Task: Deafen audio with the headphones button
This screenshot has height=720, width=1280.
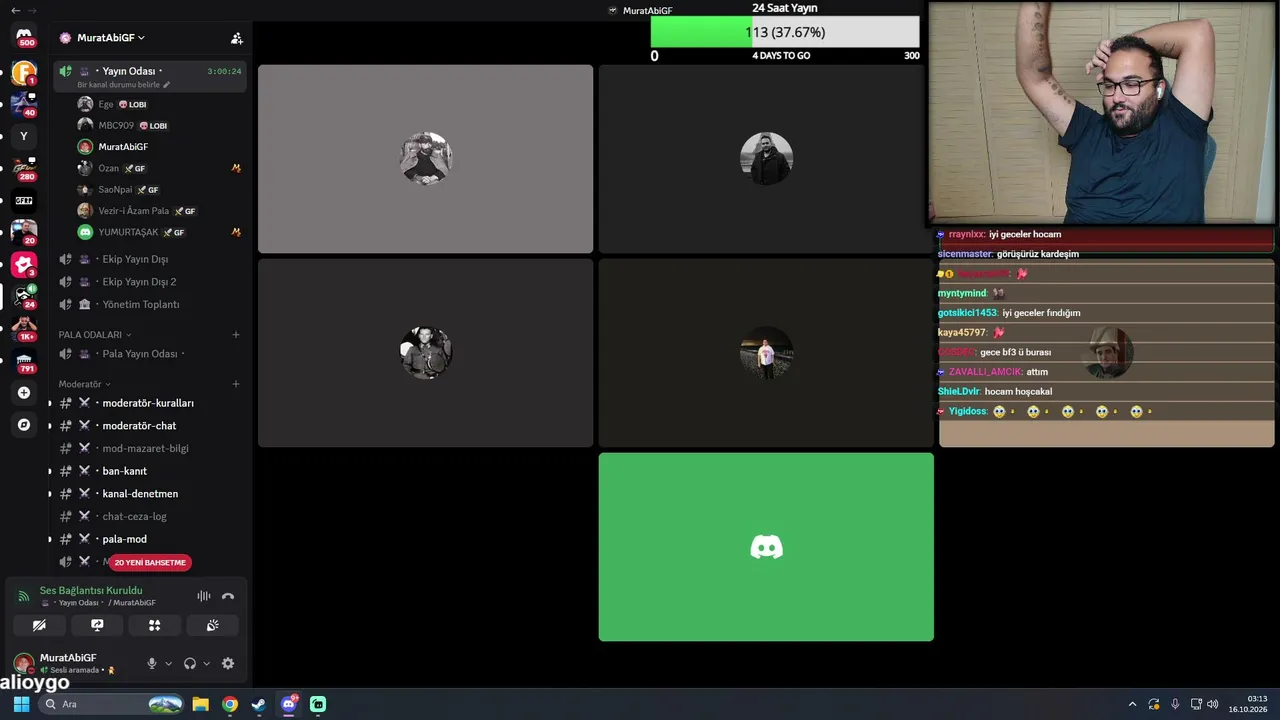Action: (x=190, y=663)
